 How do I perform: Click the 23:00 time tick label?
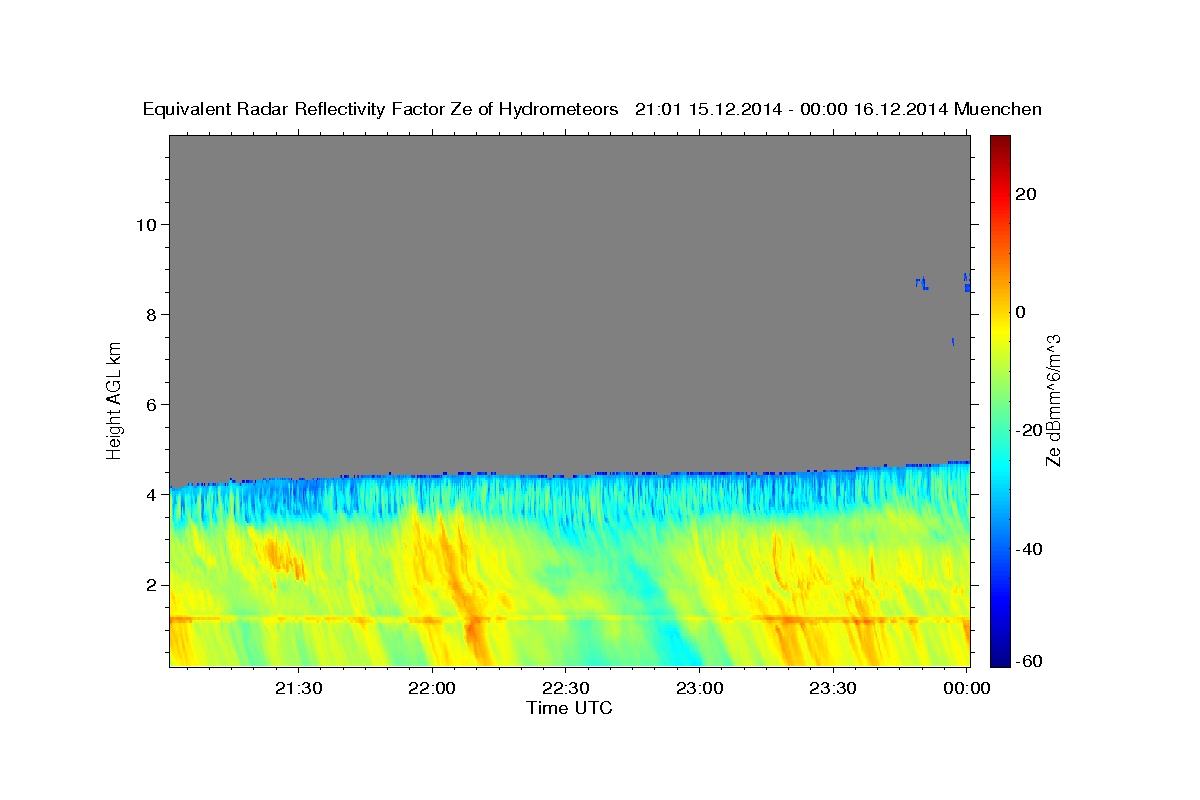click(699, 688)
